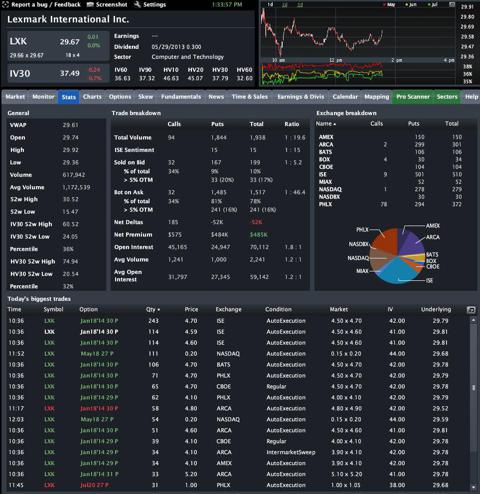Open the Sectors tab
The image size is (480, 494).
pos(447,97)
